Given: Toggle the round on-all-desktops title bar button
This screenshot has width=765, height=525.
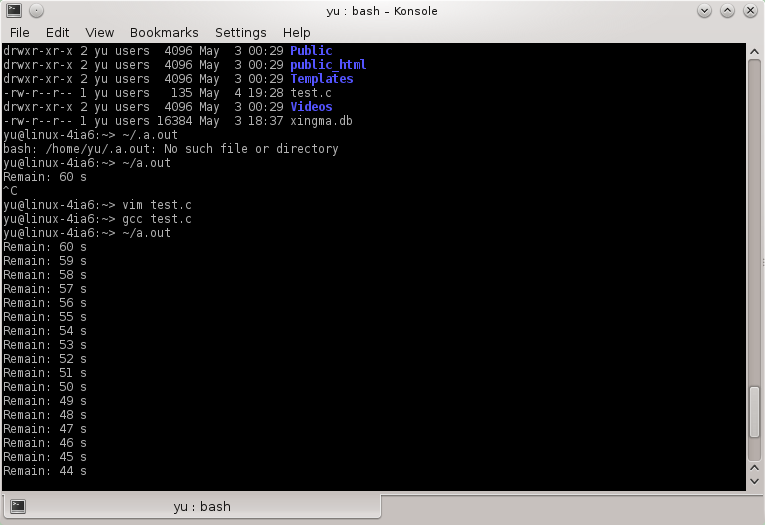Looking at the screenshot, I should 36,10.
